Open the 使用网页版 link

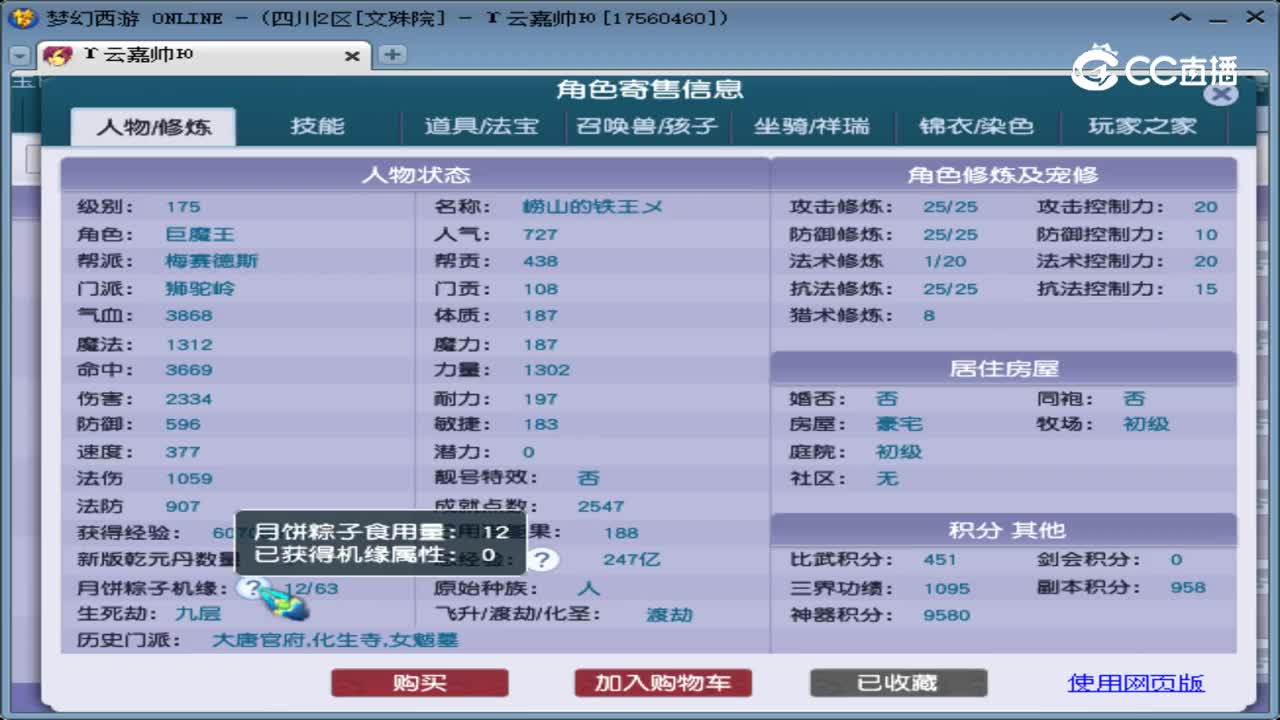1136,683
